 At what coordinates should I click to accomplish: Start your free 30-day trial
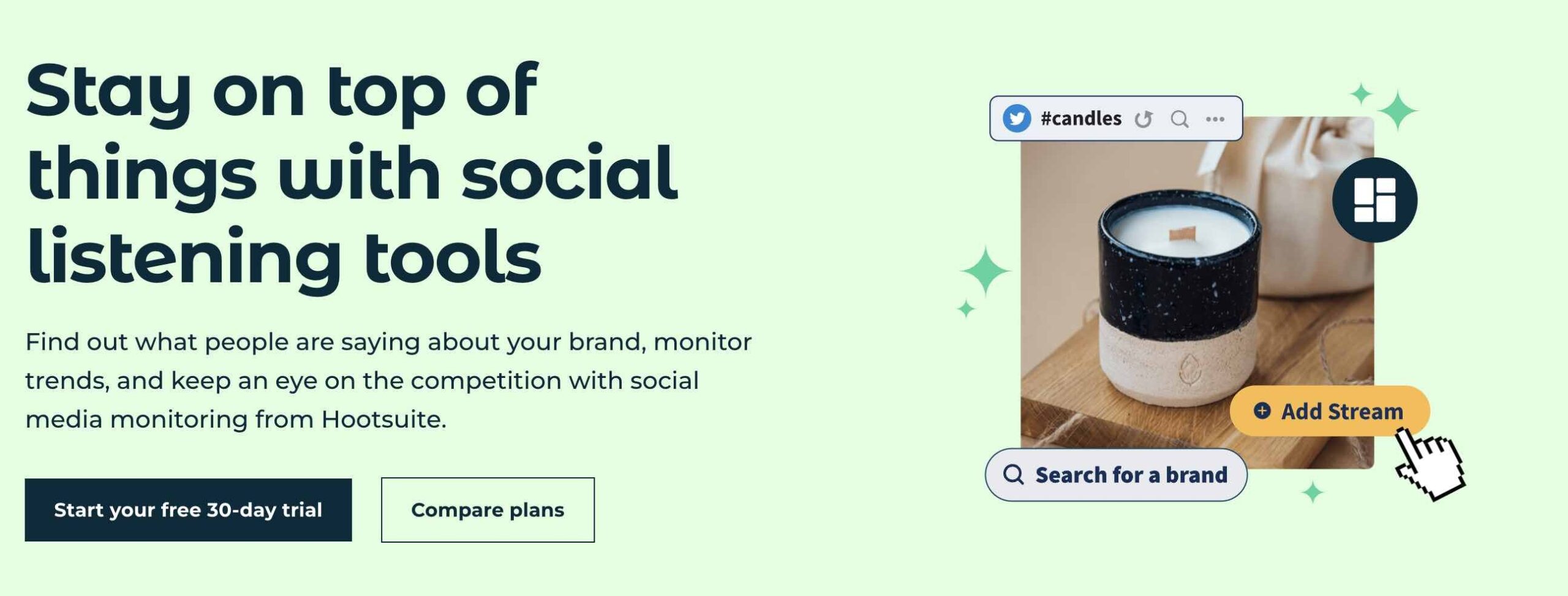click(x=188, y=510)
